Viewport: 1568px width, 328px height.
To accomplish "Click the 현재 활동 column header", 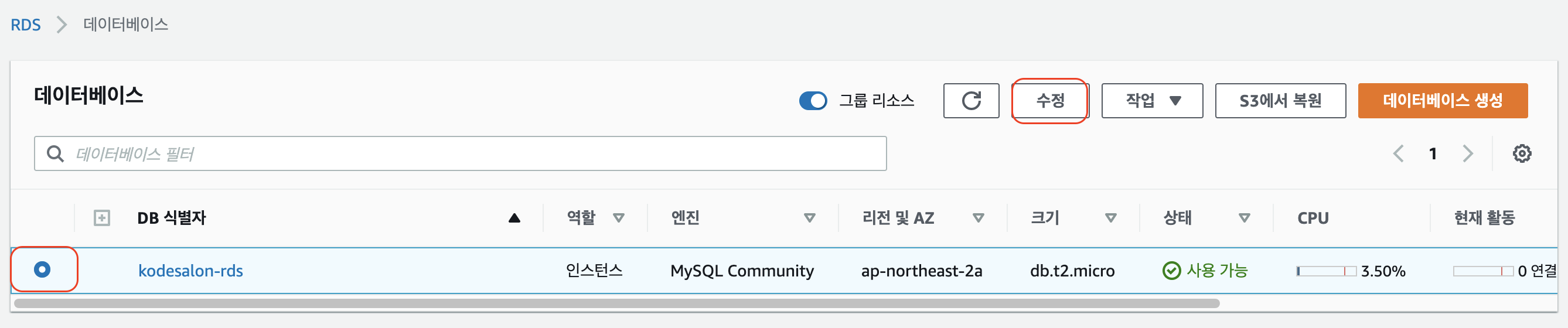I will (x=1484, y=218).
